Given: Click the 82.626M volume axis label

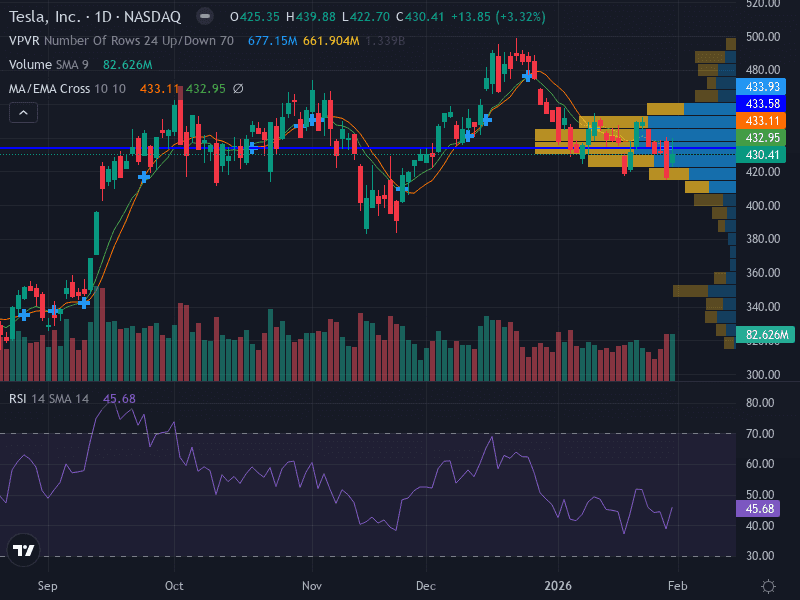Looking at the screenshot, I should click(x=765, y=335).
